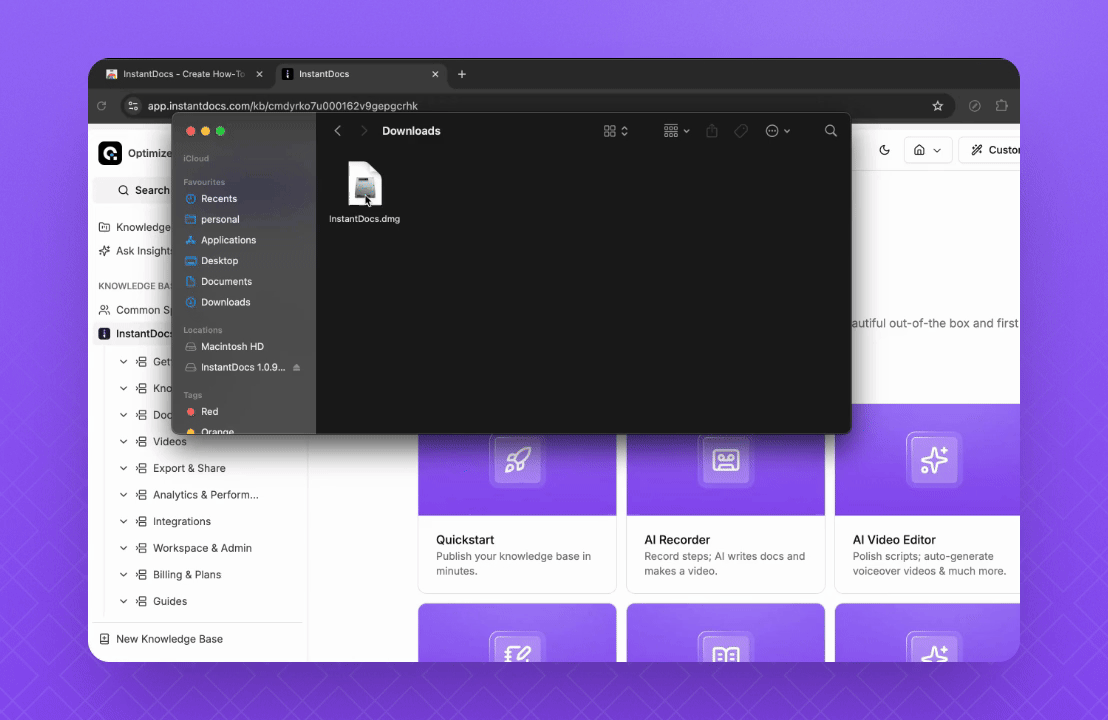Image resolution: width=1108 pixels, height=720 pixels.
Task: Open a new browser tab
Action: 462,74
